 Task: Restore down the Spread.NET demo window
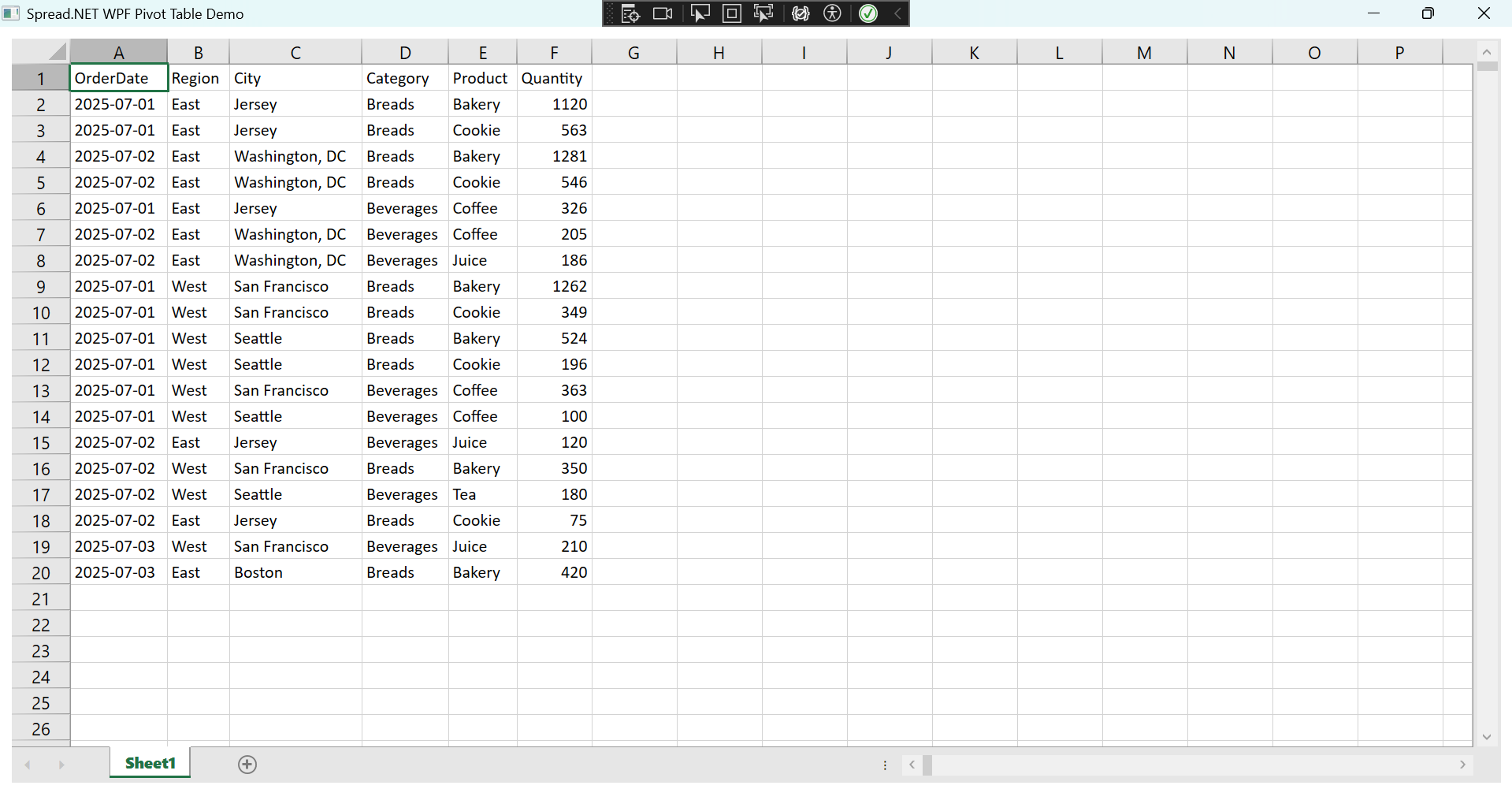coord(1428,13)
